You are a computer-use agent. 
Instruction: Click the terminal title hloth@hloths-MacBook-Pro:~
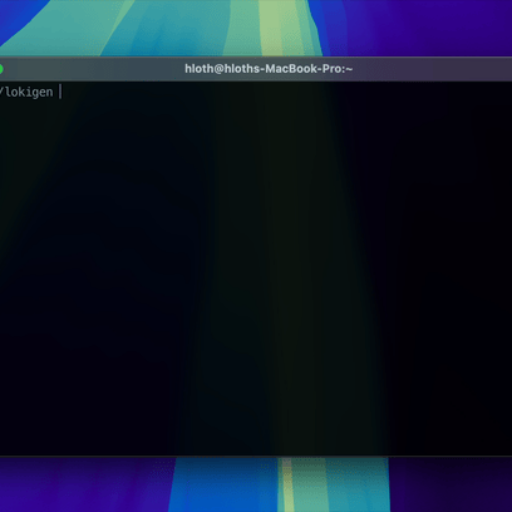point(269,69)
